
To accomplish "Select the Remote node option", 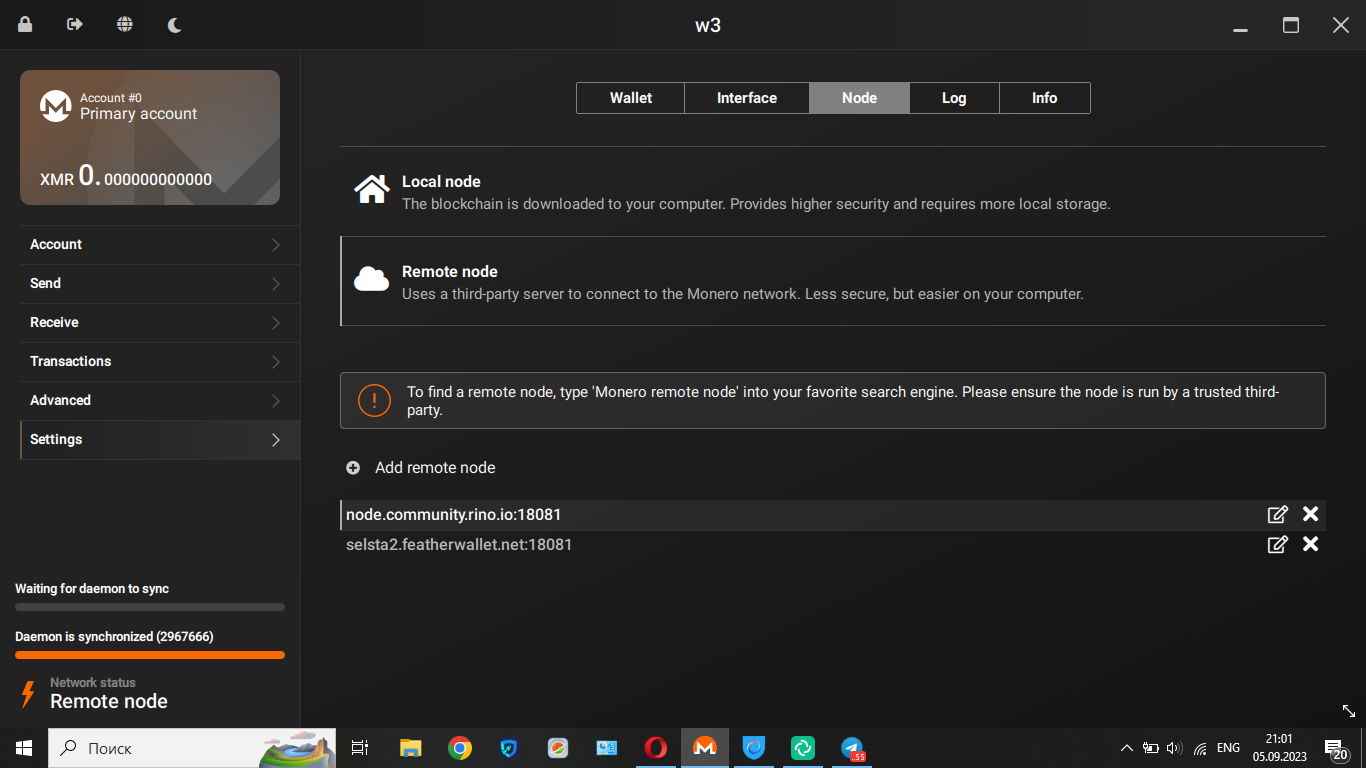I will [x=449, y=272].
